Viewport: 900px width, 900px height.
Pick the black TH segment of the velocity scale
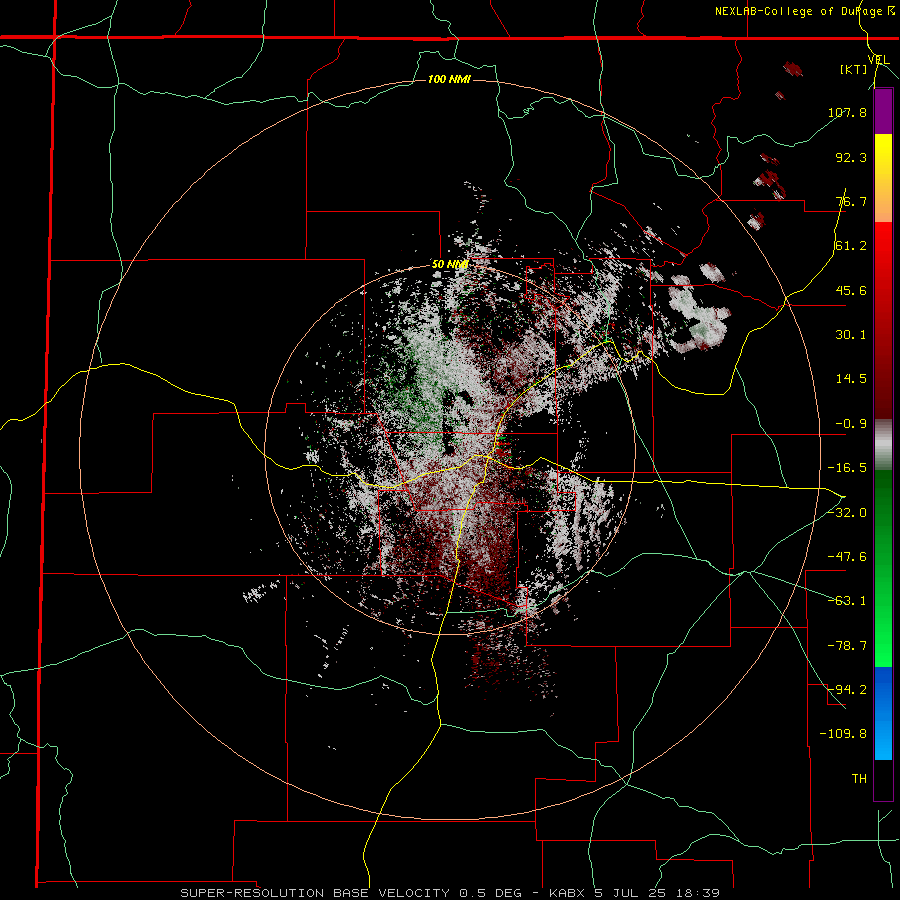click(883, 779)
